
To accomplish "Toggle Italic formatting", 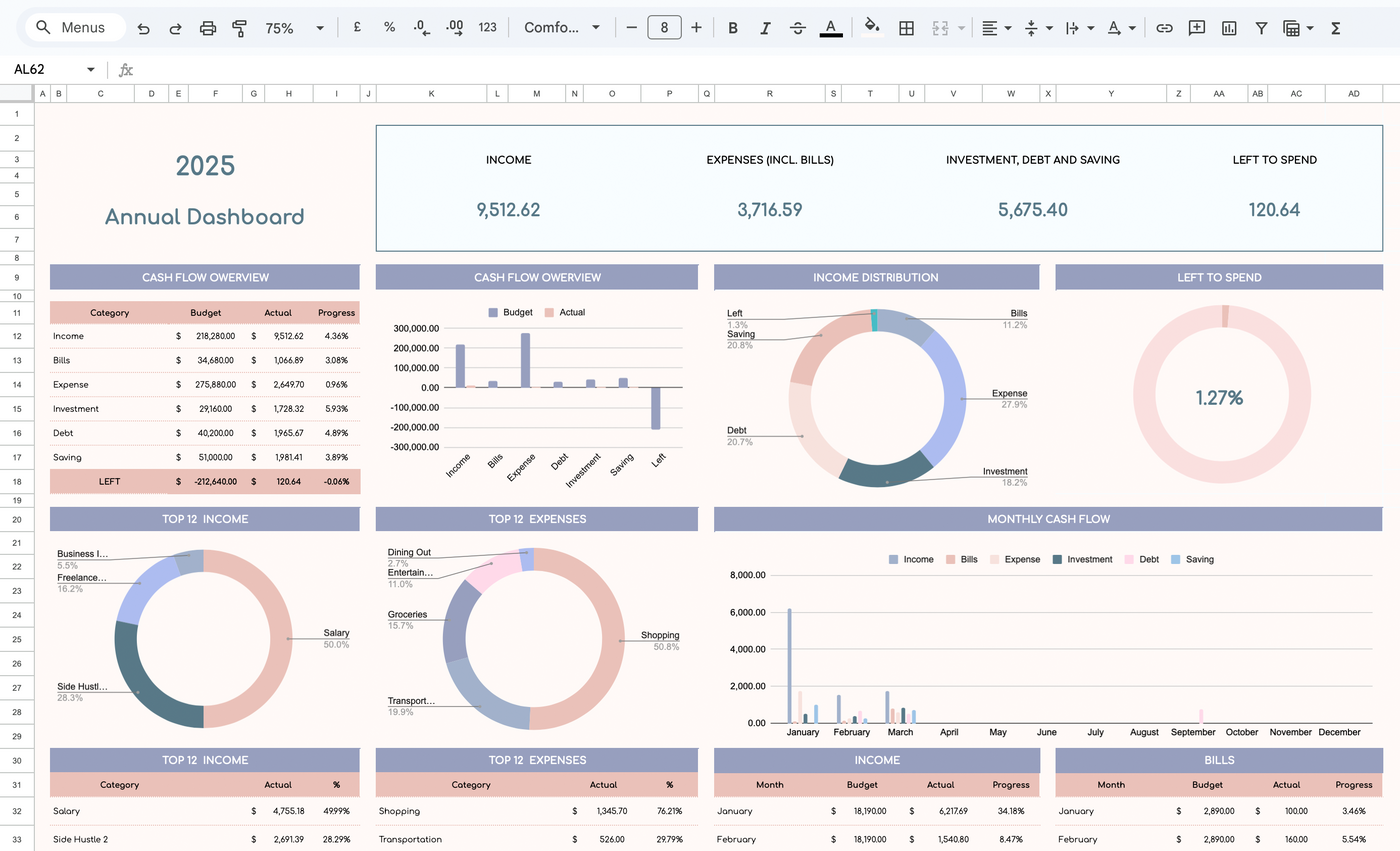I will click(765, 28).
